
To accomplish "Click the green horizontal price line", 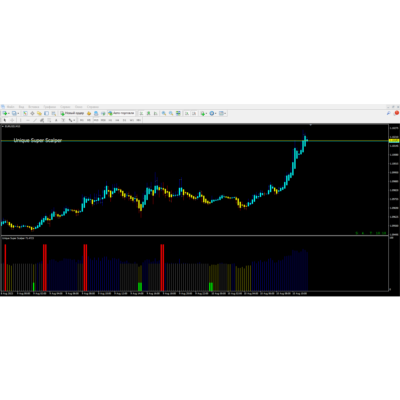I will [x=194, y=141].
